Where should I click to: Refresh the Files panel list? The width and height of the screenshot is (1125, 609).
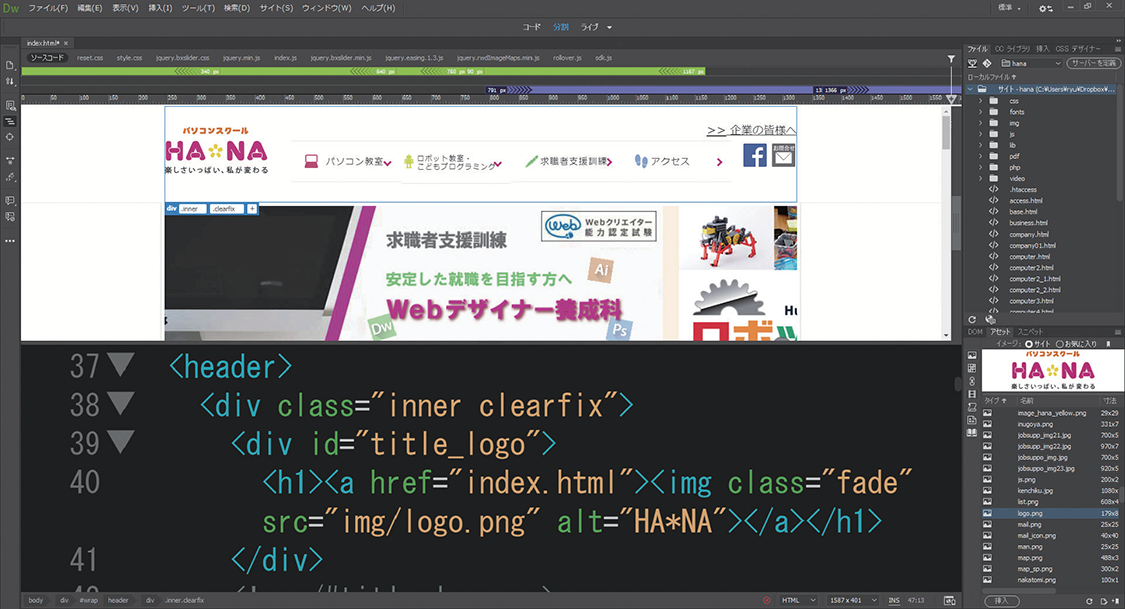(x=972, y=320)
